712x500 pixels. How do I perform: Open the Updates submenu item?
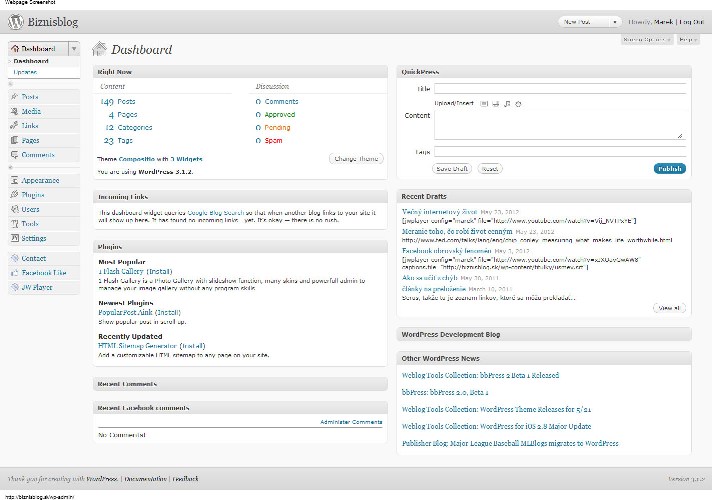coord(25,72)
